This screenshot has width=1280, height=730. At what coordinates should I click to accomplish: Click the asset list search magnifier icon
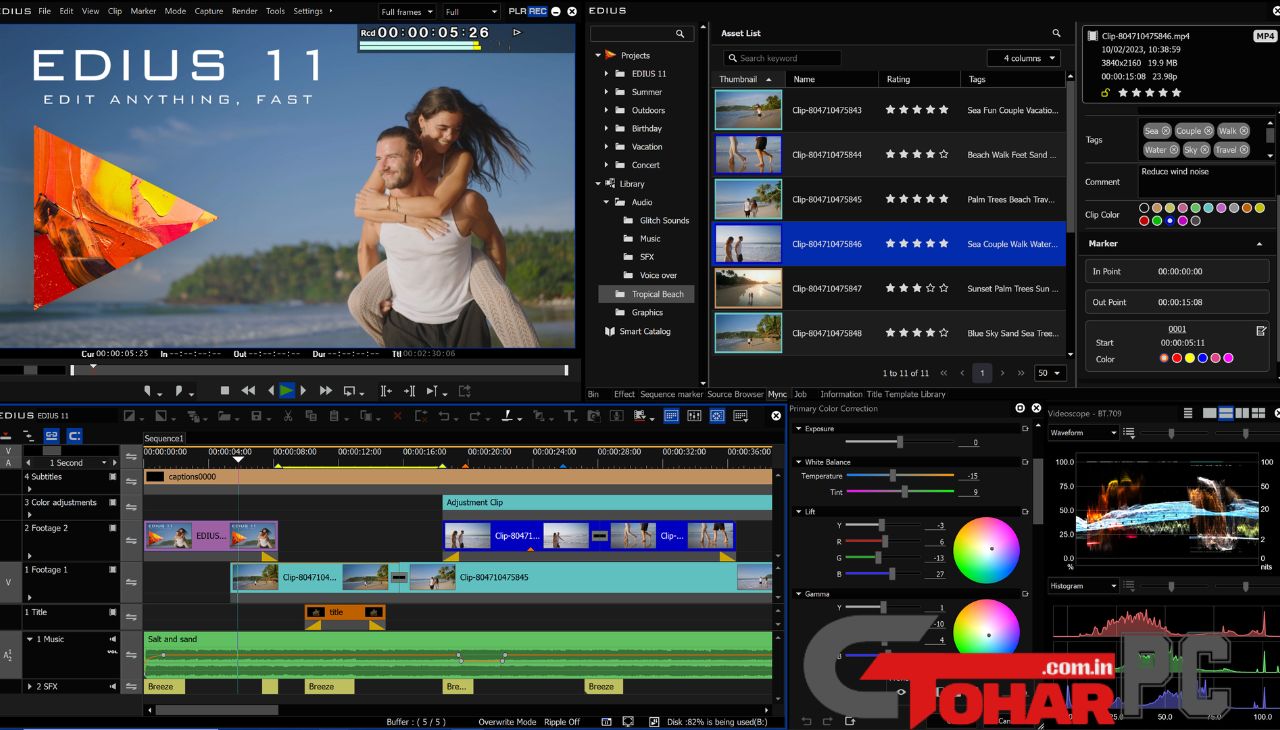coord(1056,33)
